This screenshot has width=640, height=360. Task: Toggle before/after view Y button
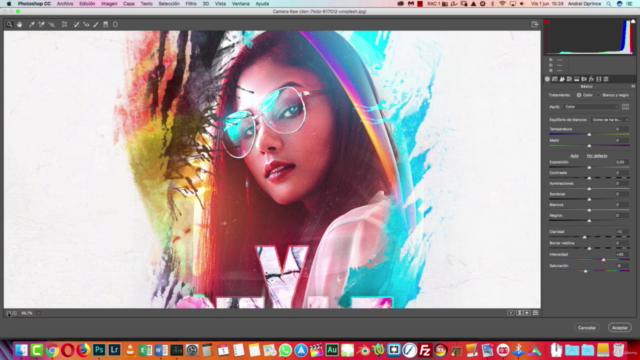click(511, 313)
